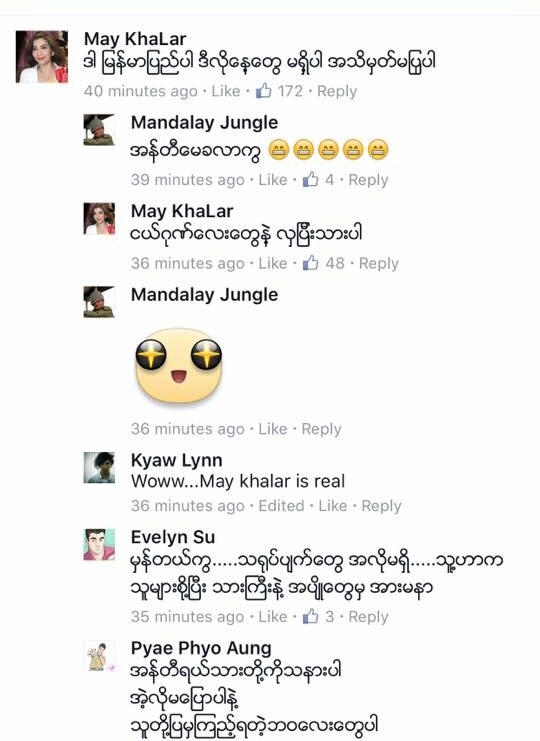Reply to Evelyn Su's comment

click(369, 616)
